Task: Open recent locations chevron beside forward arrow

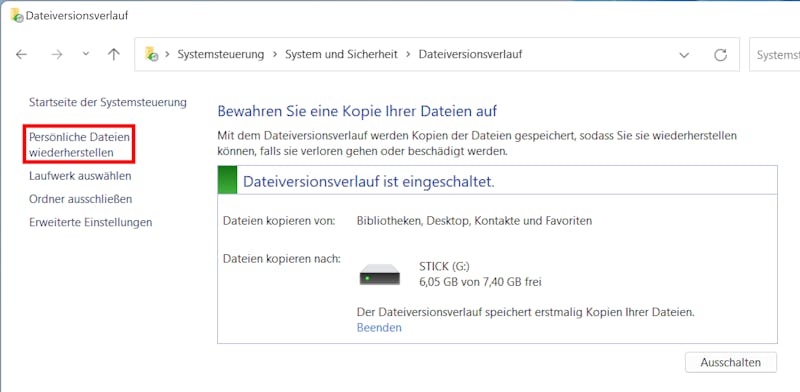Action: click(x=86, y=54)
